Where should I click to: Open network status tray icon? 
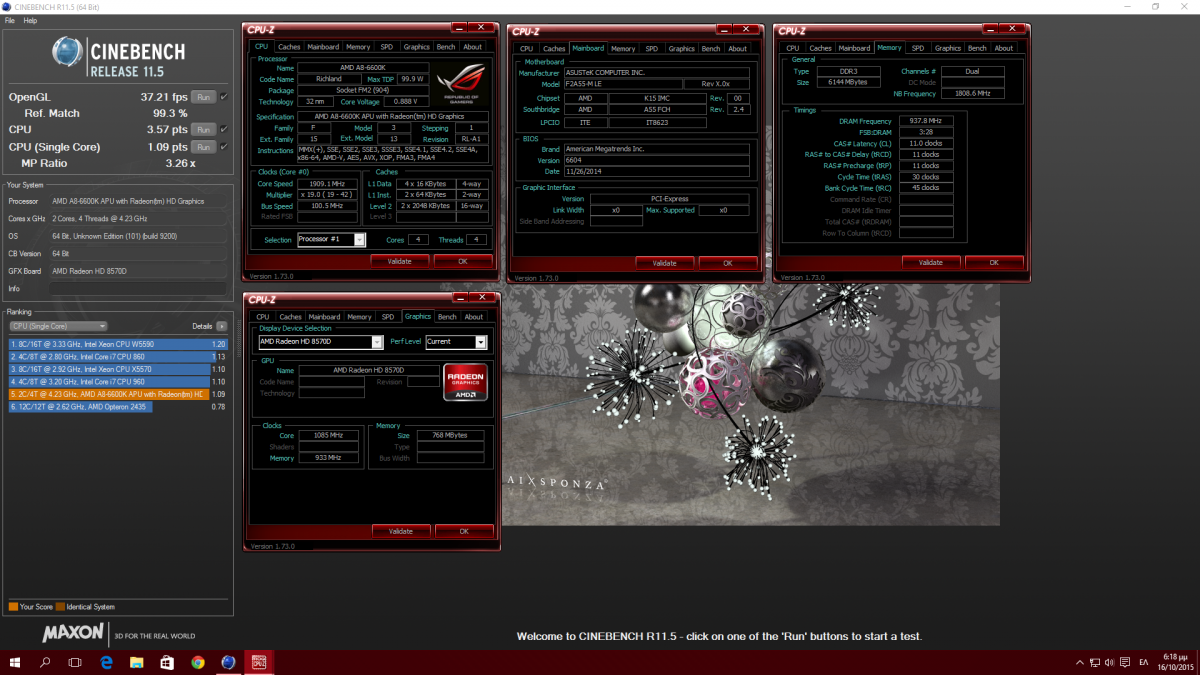click(1095, 663)
